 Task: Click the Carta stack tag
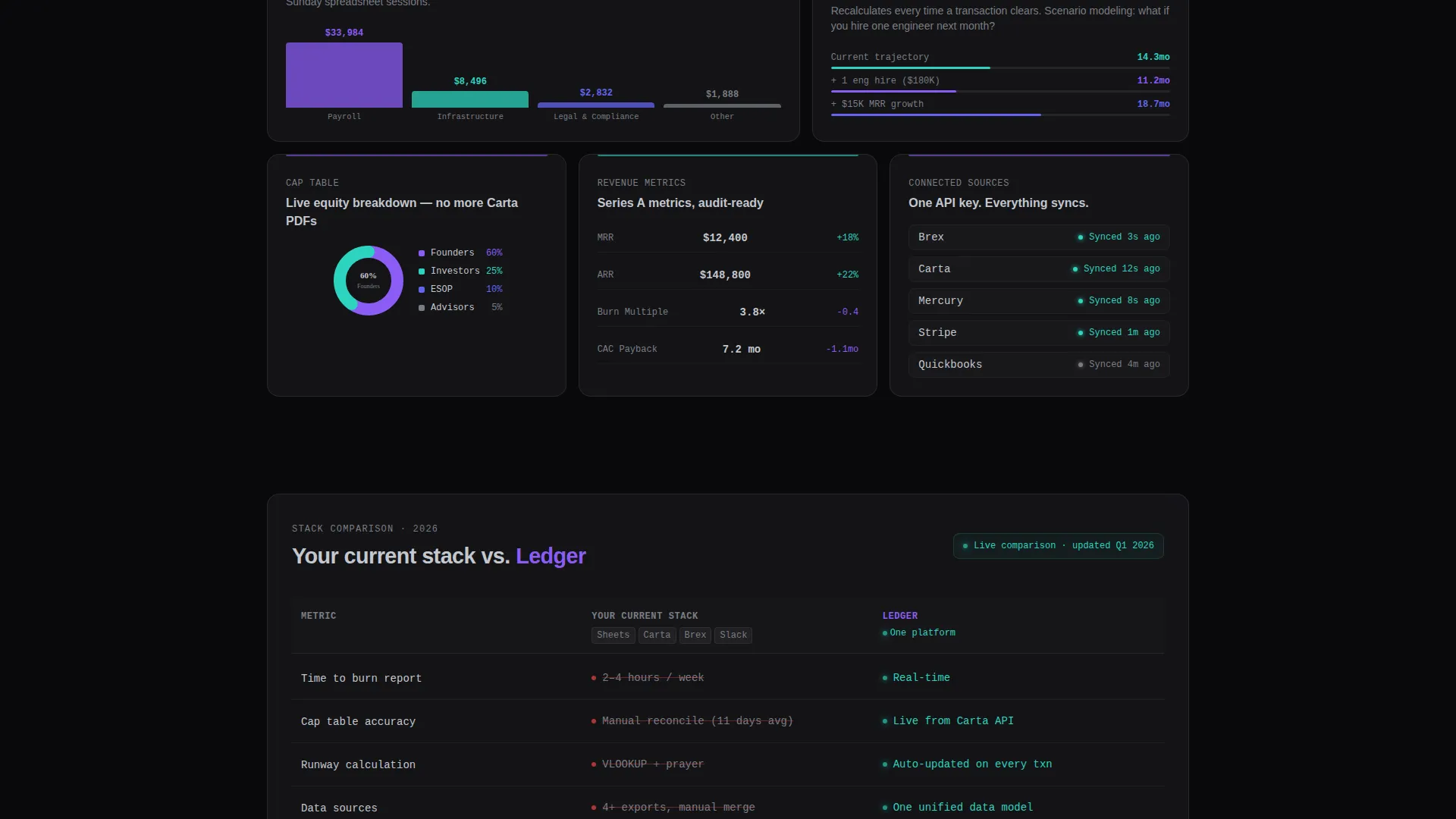[657, 635]
